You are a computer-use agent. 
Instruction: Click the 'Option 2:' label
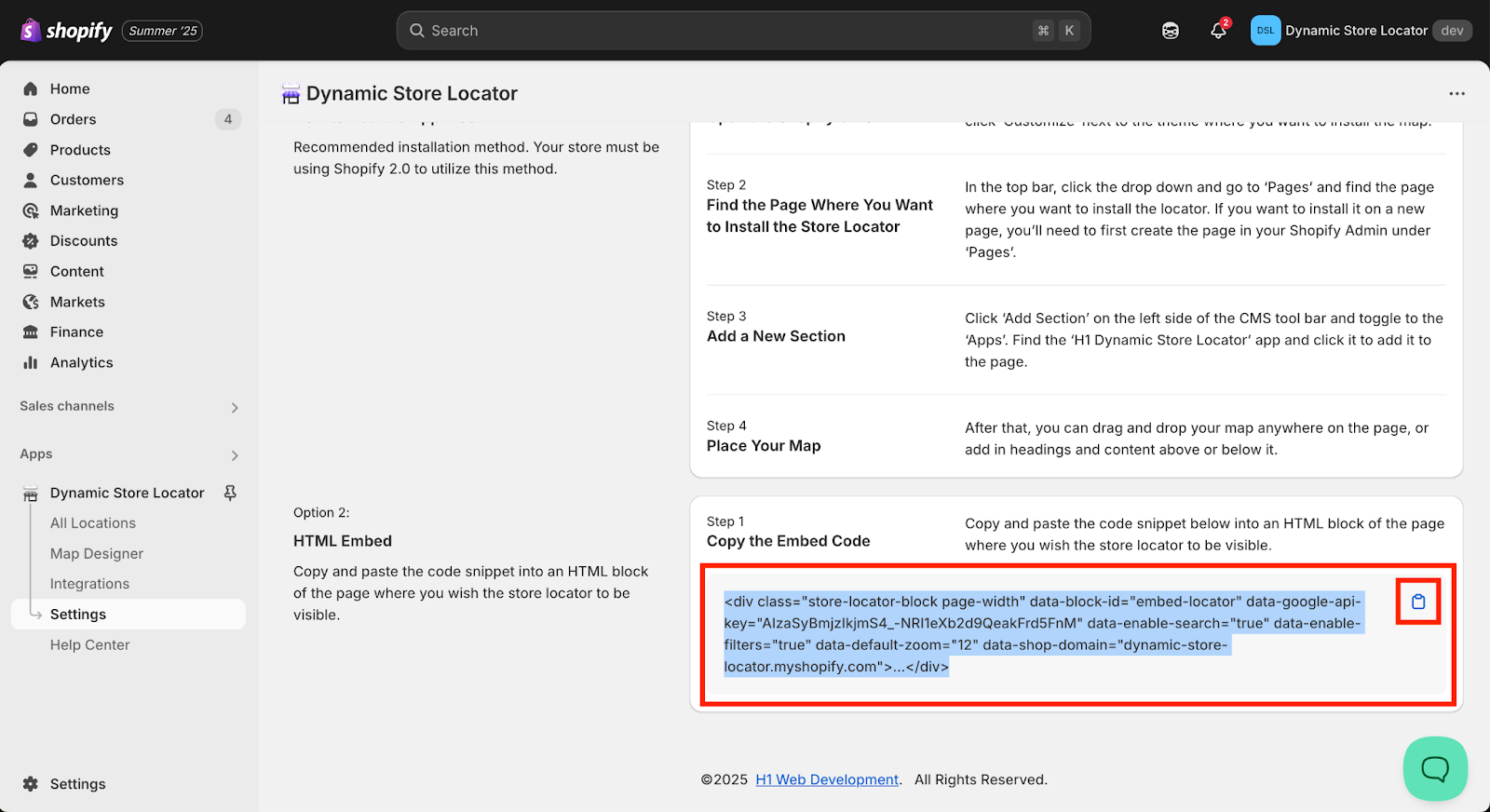(x=321, y=512)
